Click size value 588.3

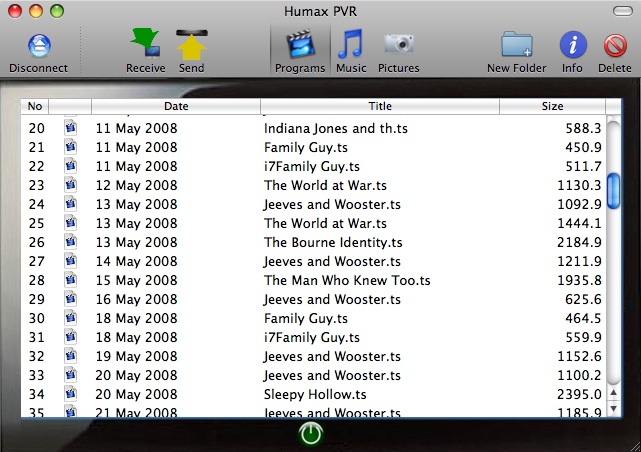coord(583,128)
